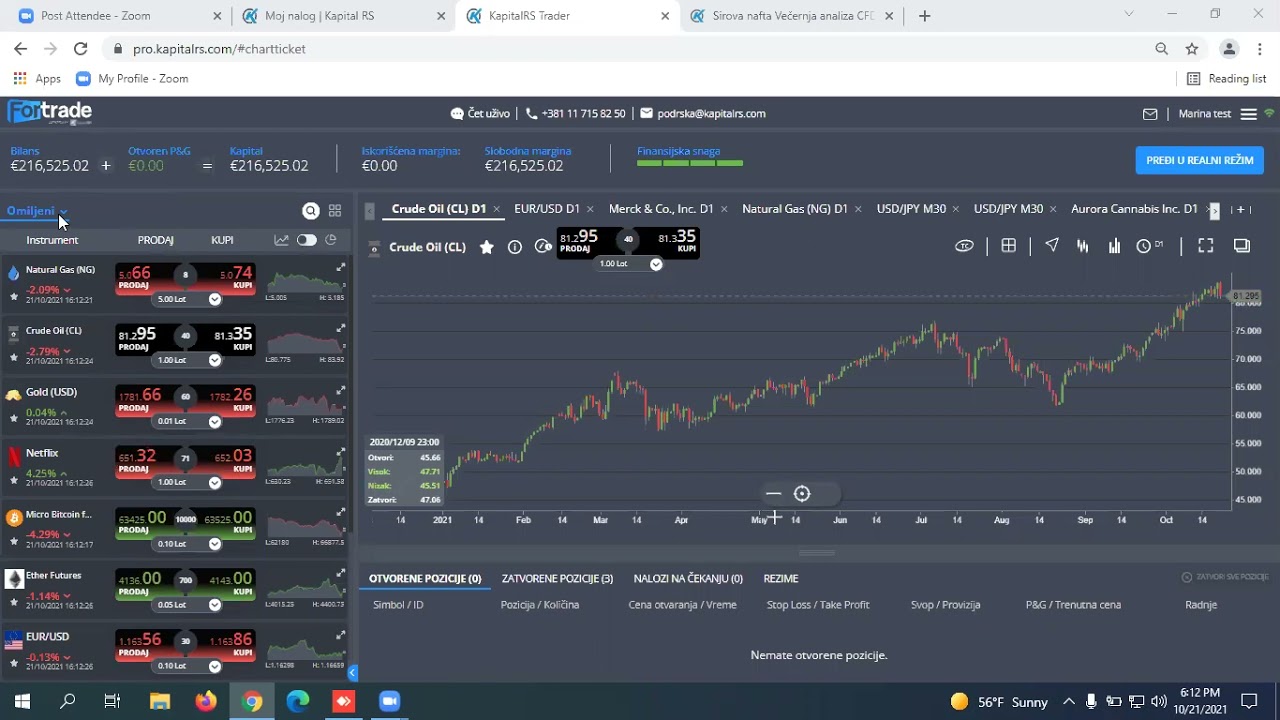Switch chart to fullscreen
The width and height of the screenshot is (1280, 720).
[x=1206, y=246]
